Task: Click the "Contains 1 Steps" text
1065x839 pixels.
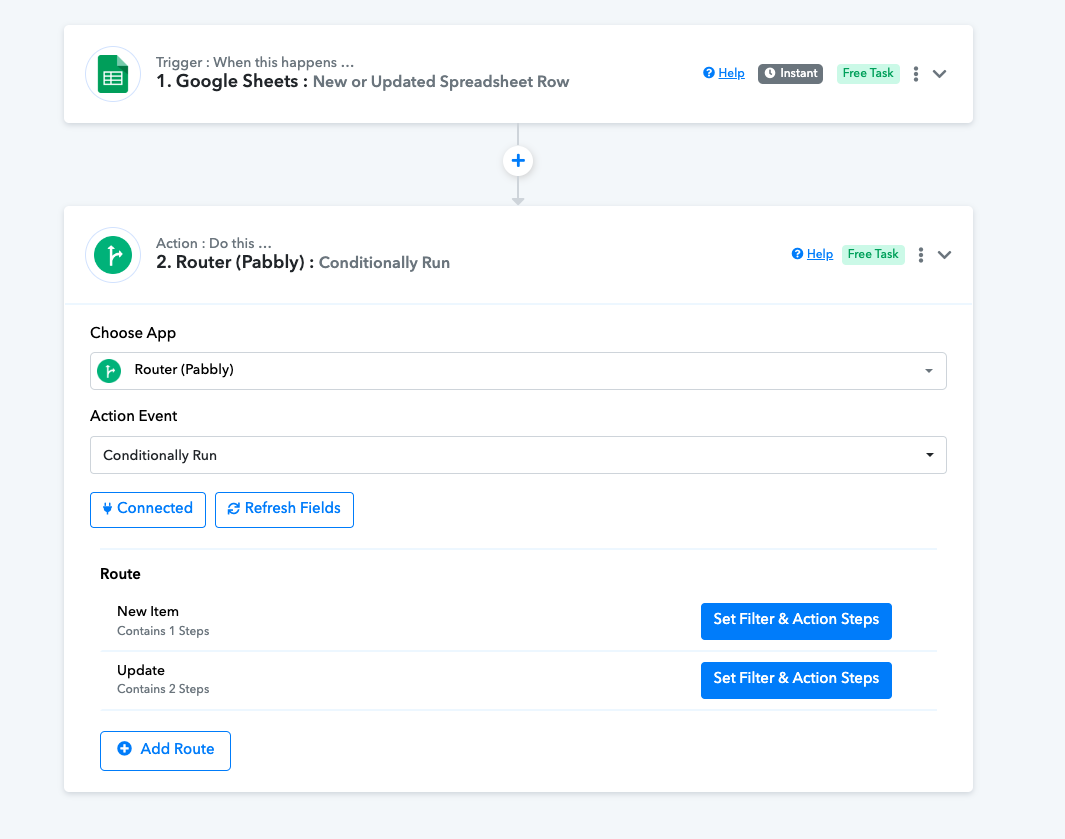Action: (x=163, y=631)
